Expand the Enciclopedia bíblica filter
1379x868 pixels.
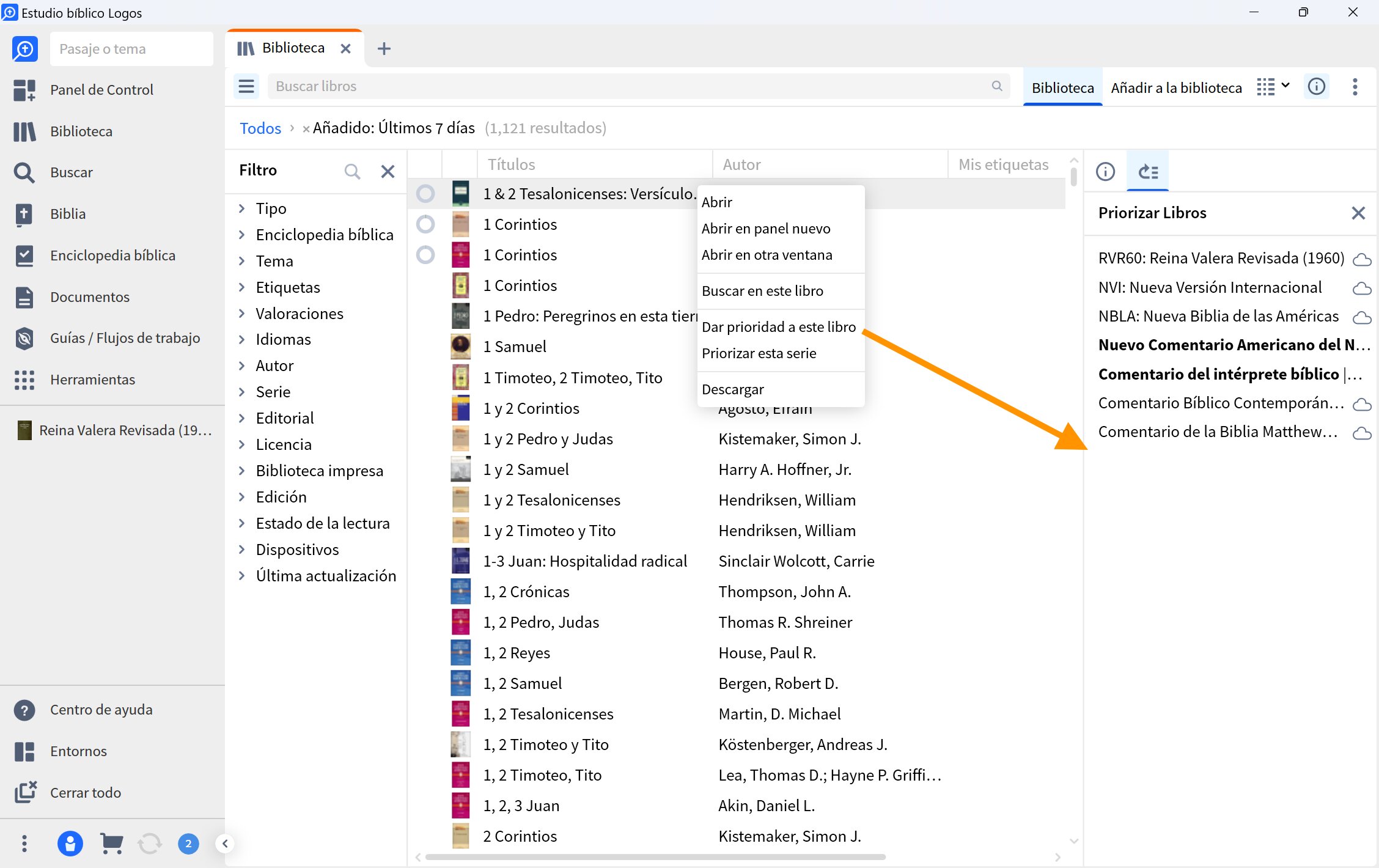tap(242, 235)
